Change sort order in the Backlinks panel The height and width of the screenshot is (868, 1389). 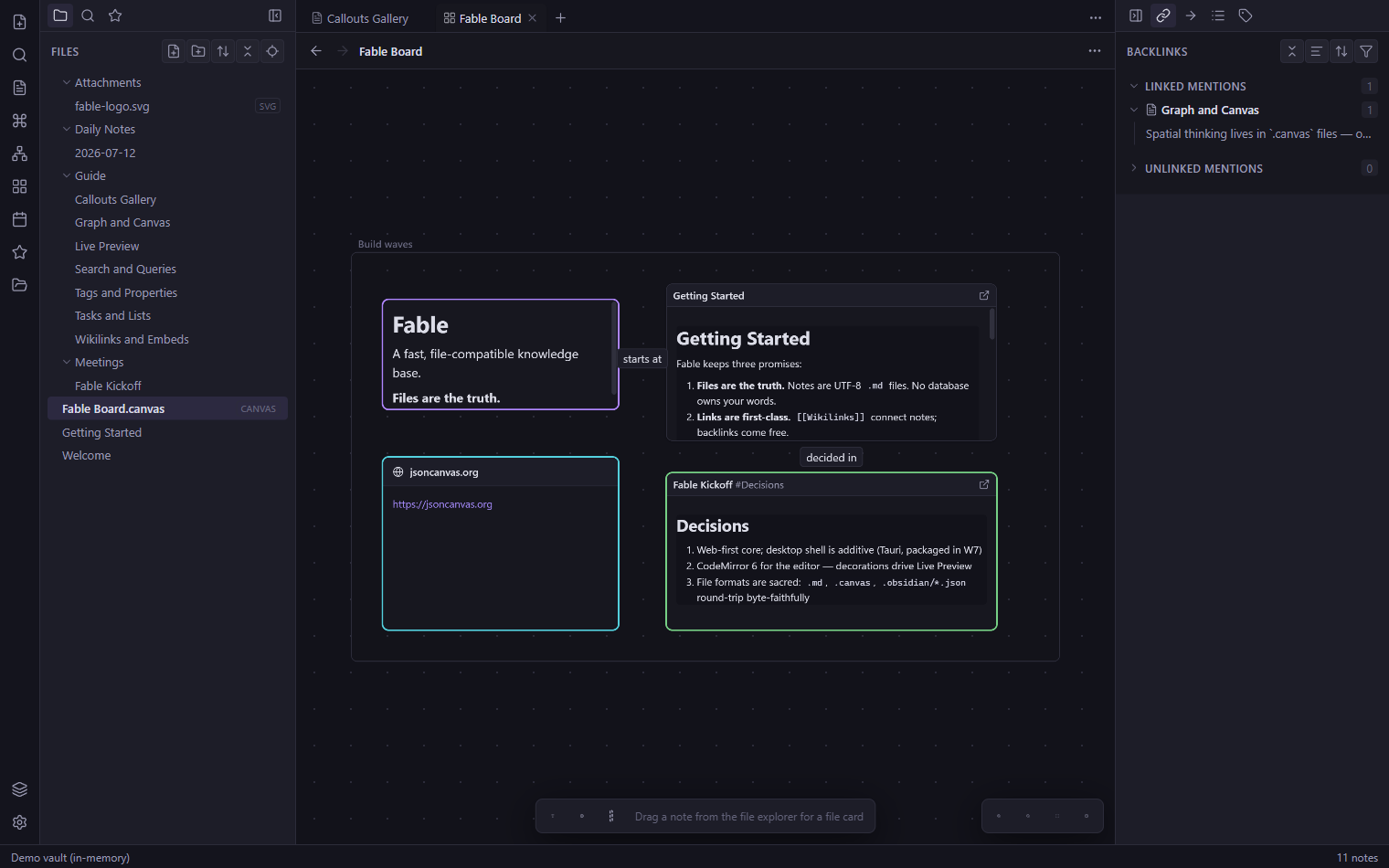click(x=1341, y=51)
